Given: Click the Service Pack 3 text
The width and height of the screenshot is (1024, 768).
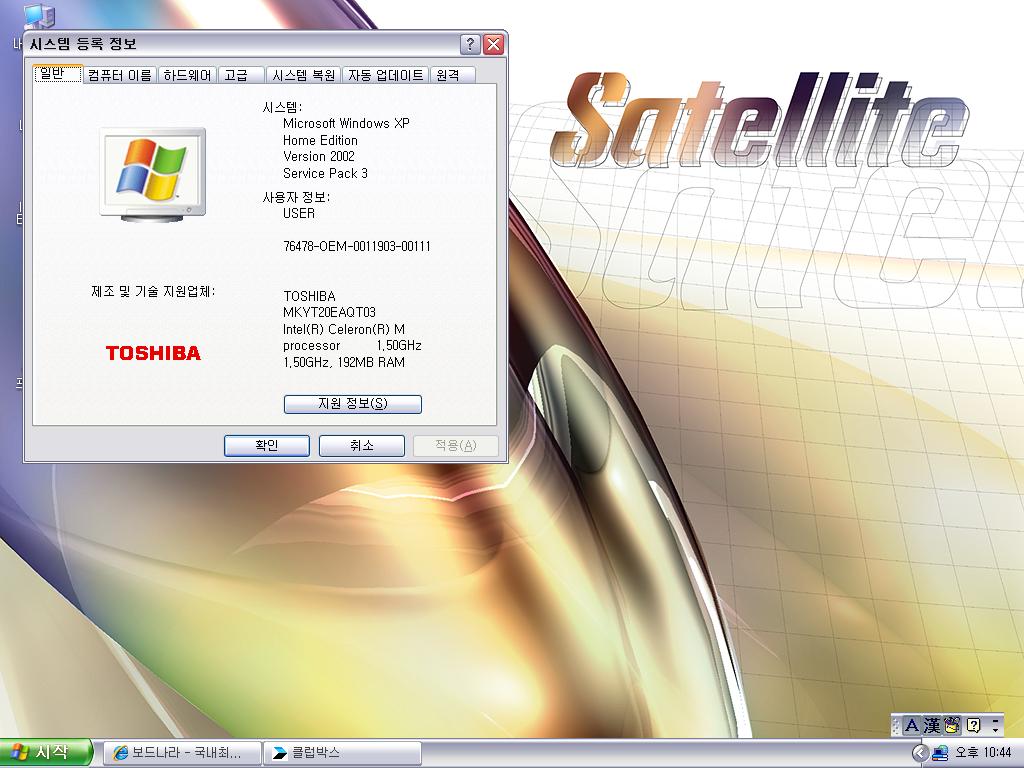Looking at the screenshot, I should (325, 173).
